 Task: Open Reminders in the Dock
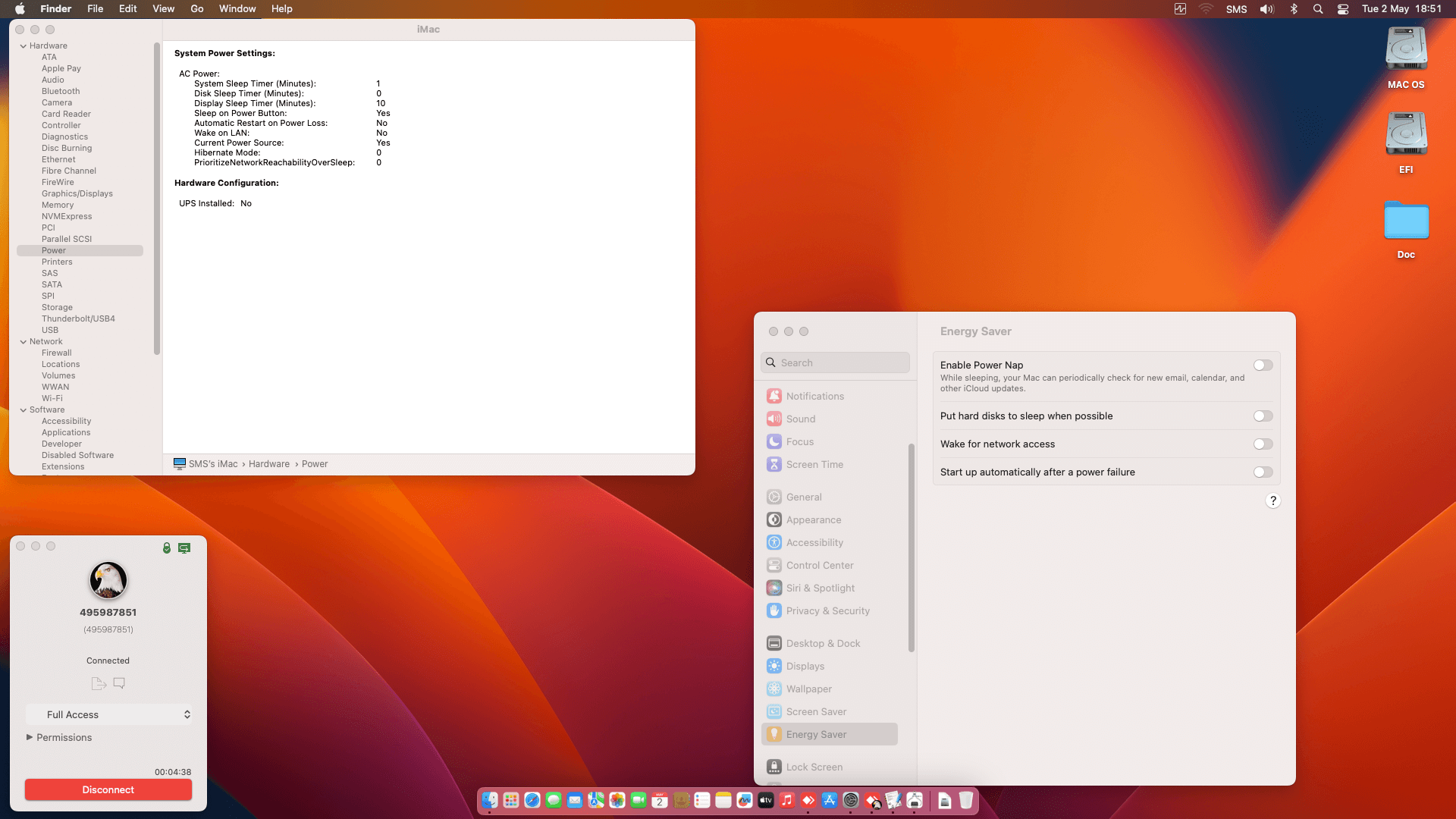(x=702, y=800)
